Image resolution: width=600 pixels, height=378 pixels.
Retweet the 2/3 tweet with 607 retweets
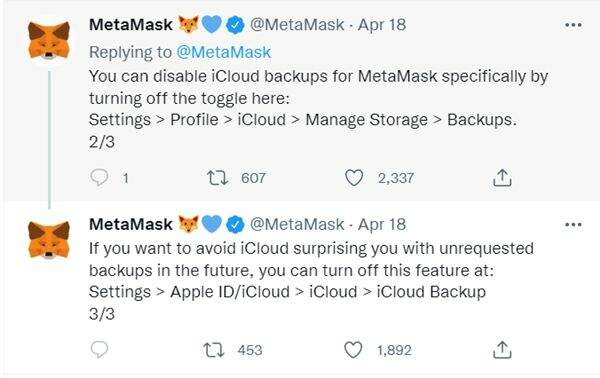tap(217, 178)
